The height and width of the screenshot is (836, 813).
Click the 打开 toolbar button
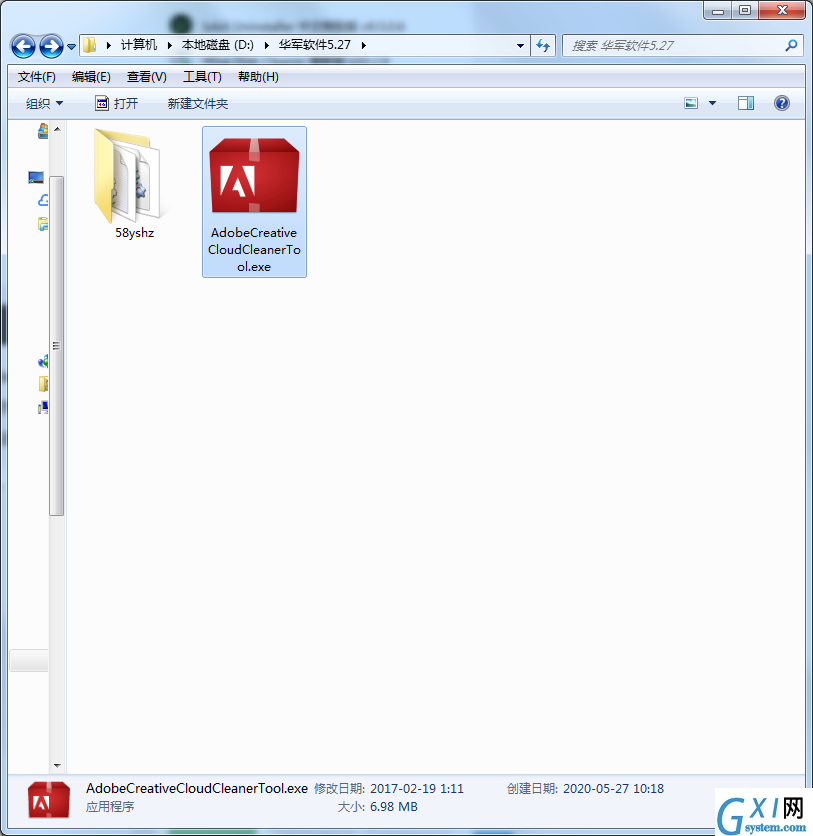click(x=117, y=103)
